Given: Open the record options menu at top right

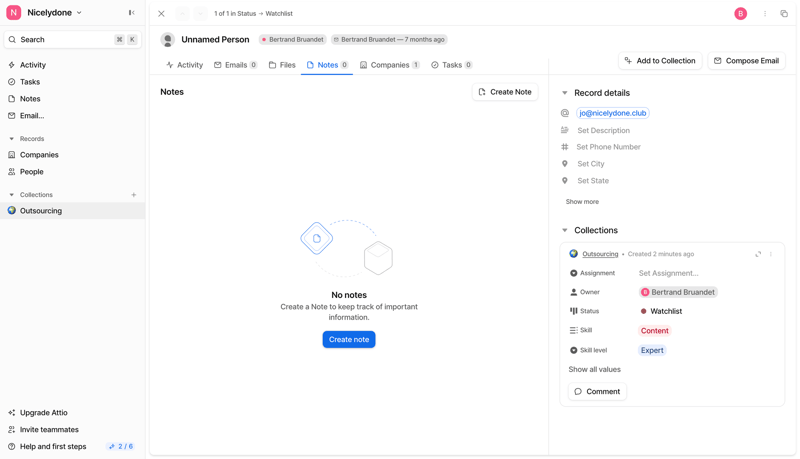Looking at the screenshot, I should 765,14.
